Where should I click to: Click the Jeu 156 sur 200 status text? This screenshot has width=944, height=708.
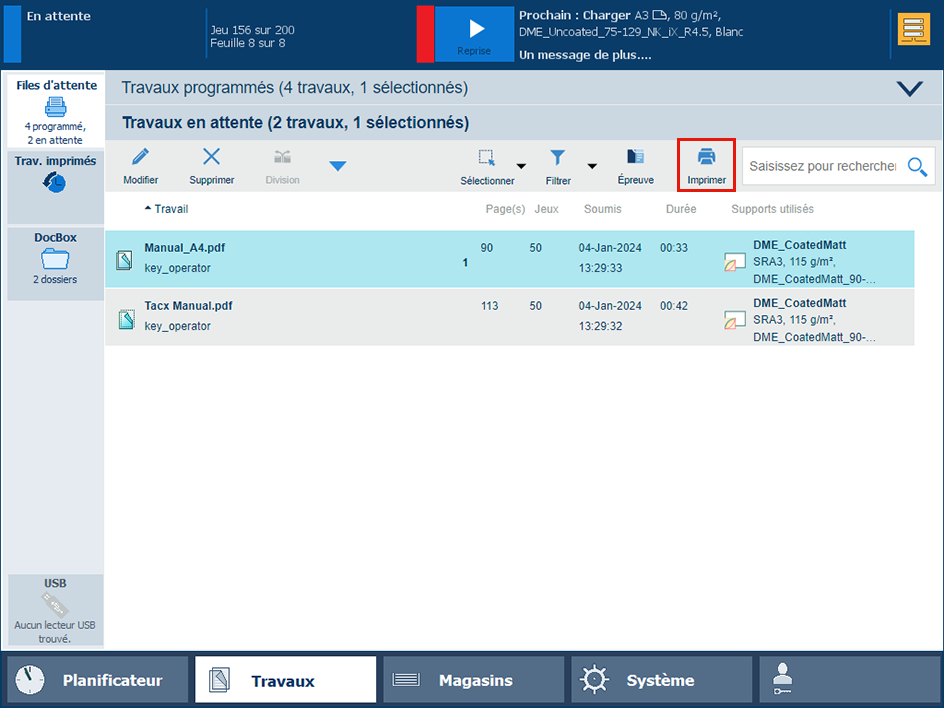point(252,30)
